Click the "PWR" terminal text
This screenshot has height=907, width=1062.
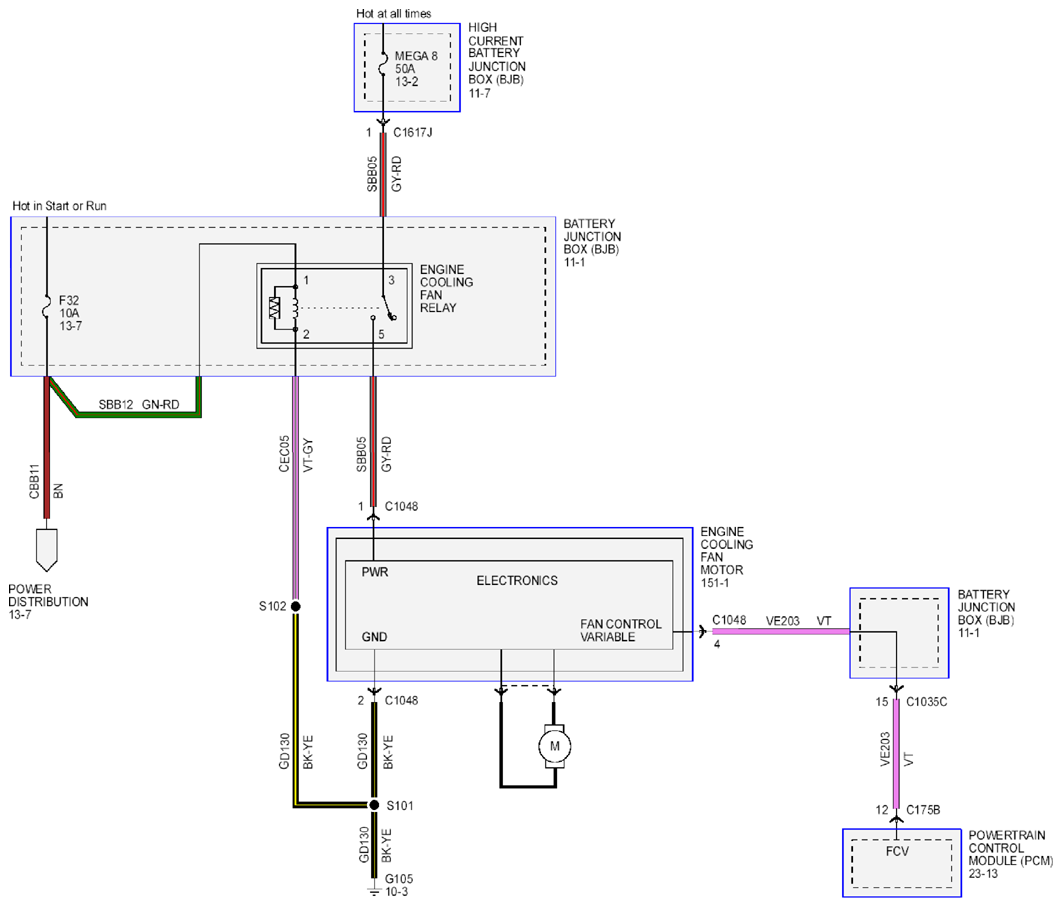coord(375,572)
